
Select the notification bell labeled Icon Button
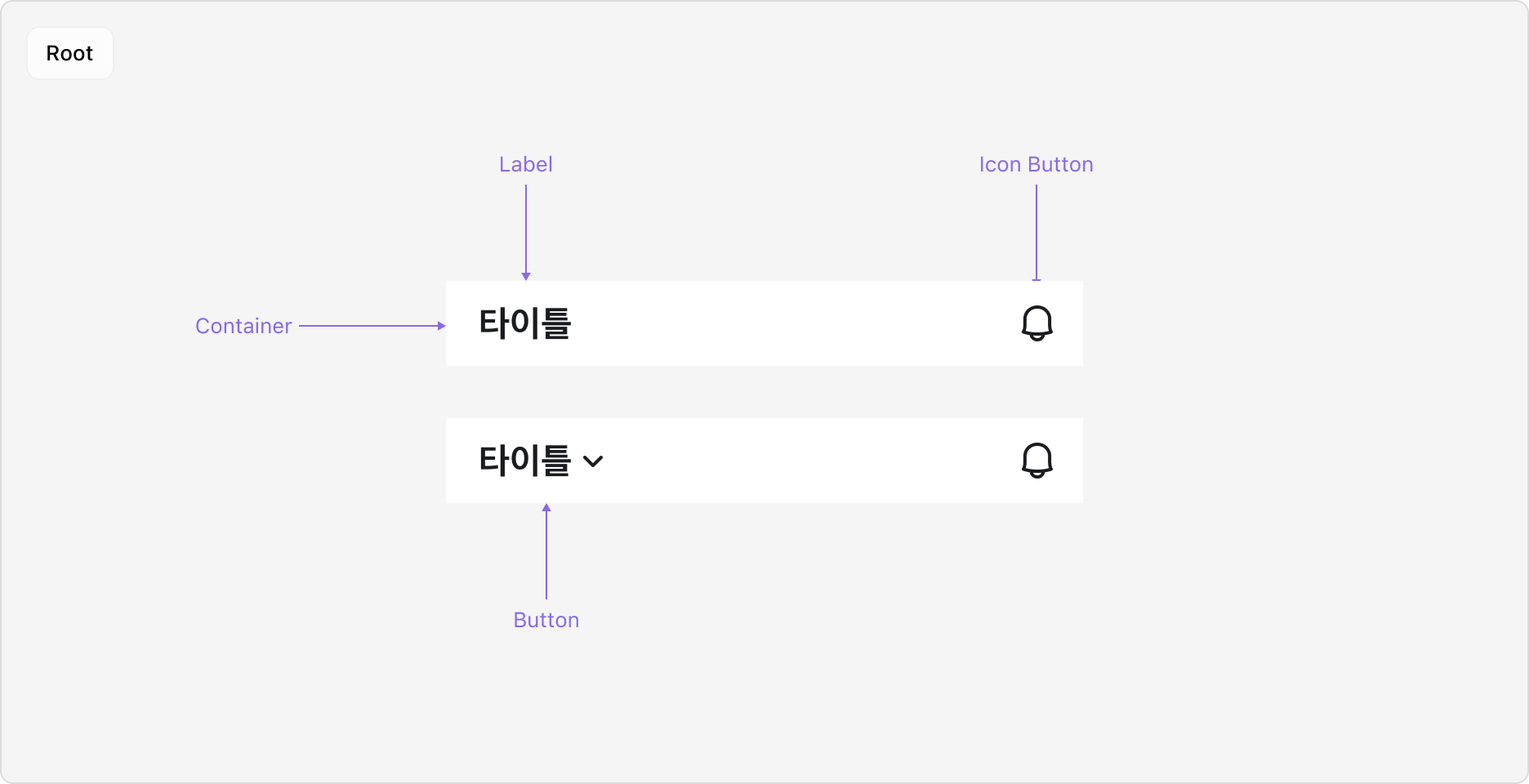(x=1036, y=323)
